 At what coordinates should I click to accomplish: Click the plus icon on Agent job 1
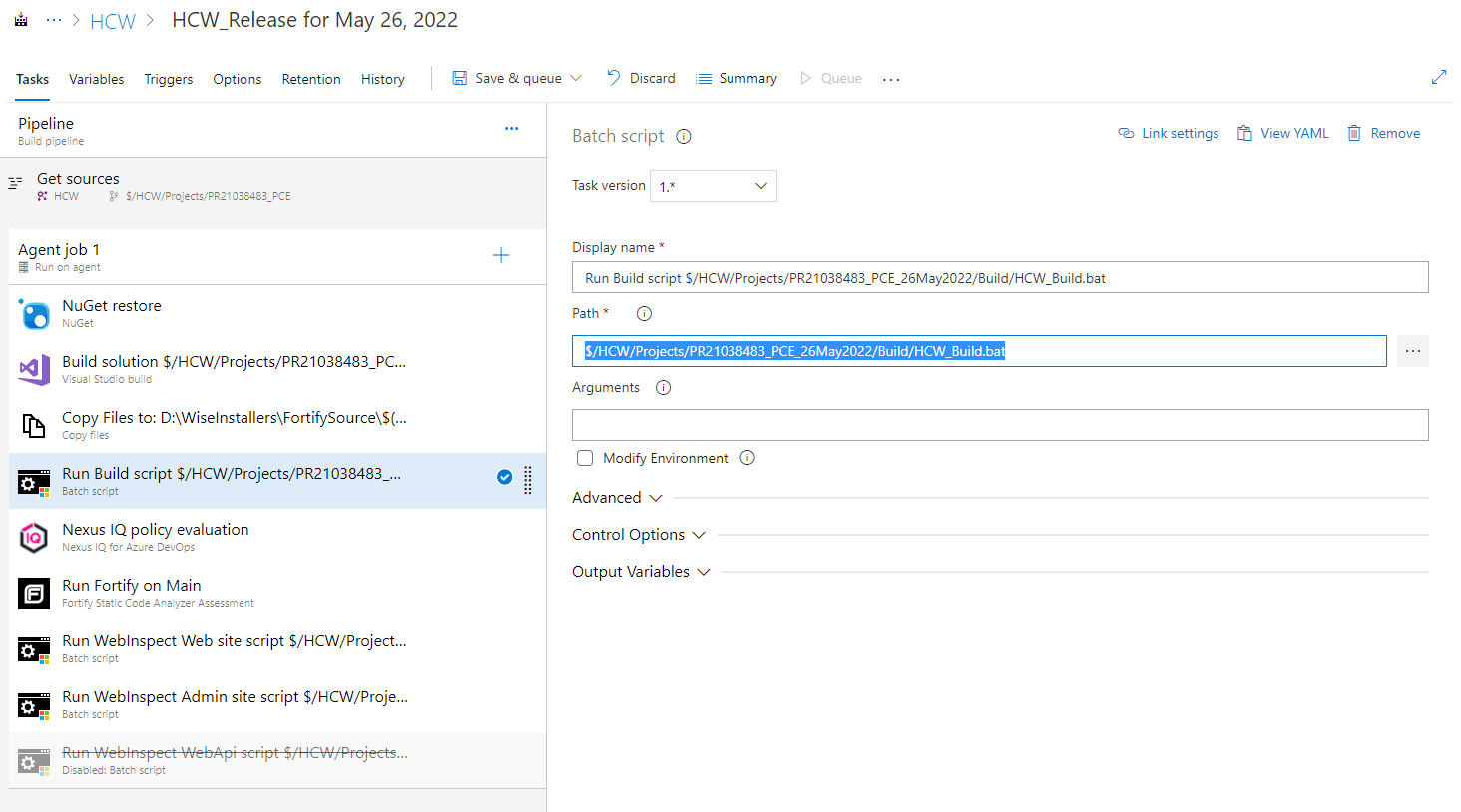[501, 256]
